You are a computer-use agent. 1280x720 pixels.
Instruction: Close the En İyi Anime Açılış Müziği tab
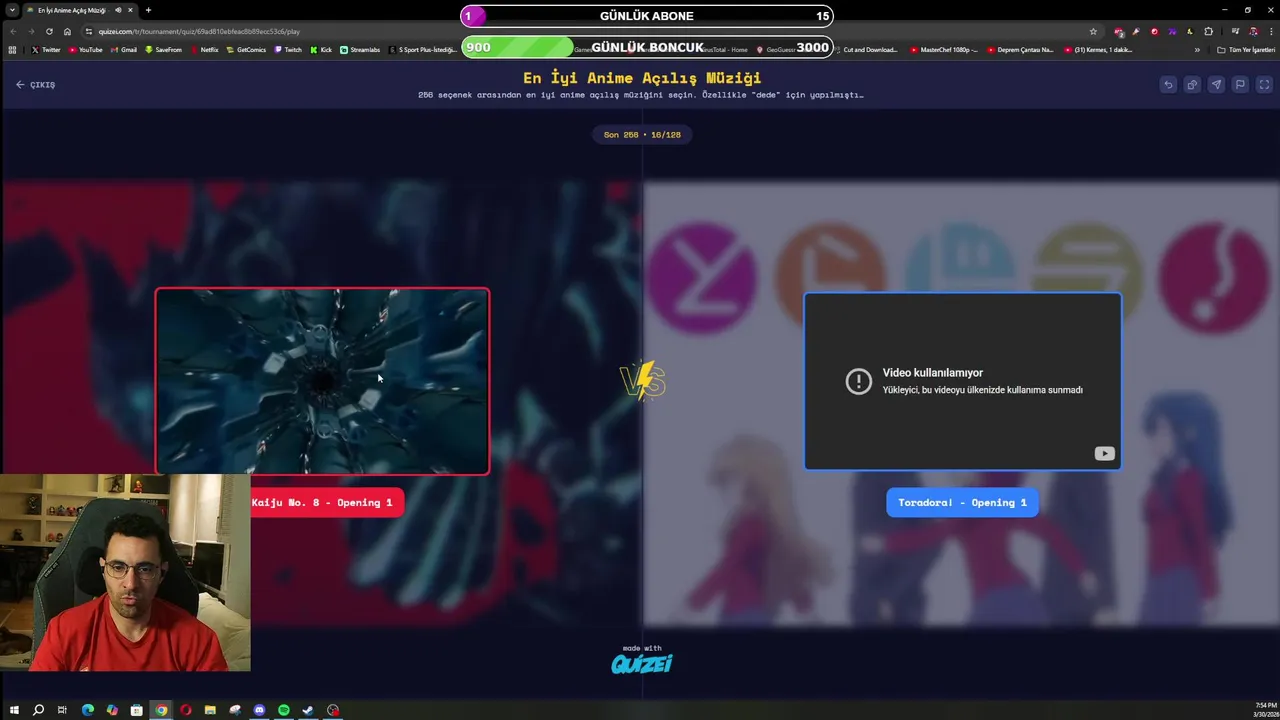pos(130,10)
